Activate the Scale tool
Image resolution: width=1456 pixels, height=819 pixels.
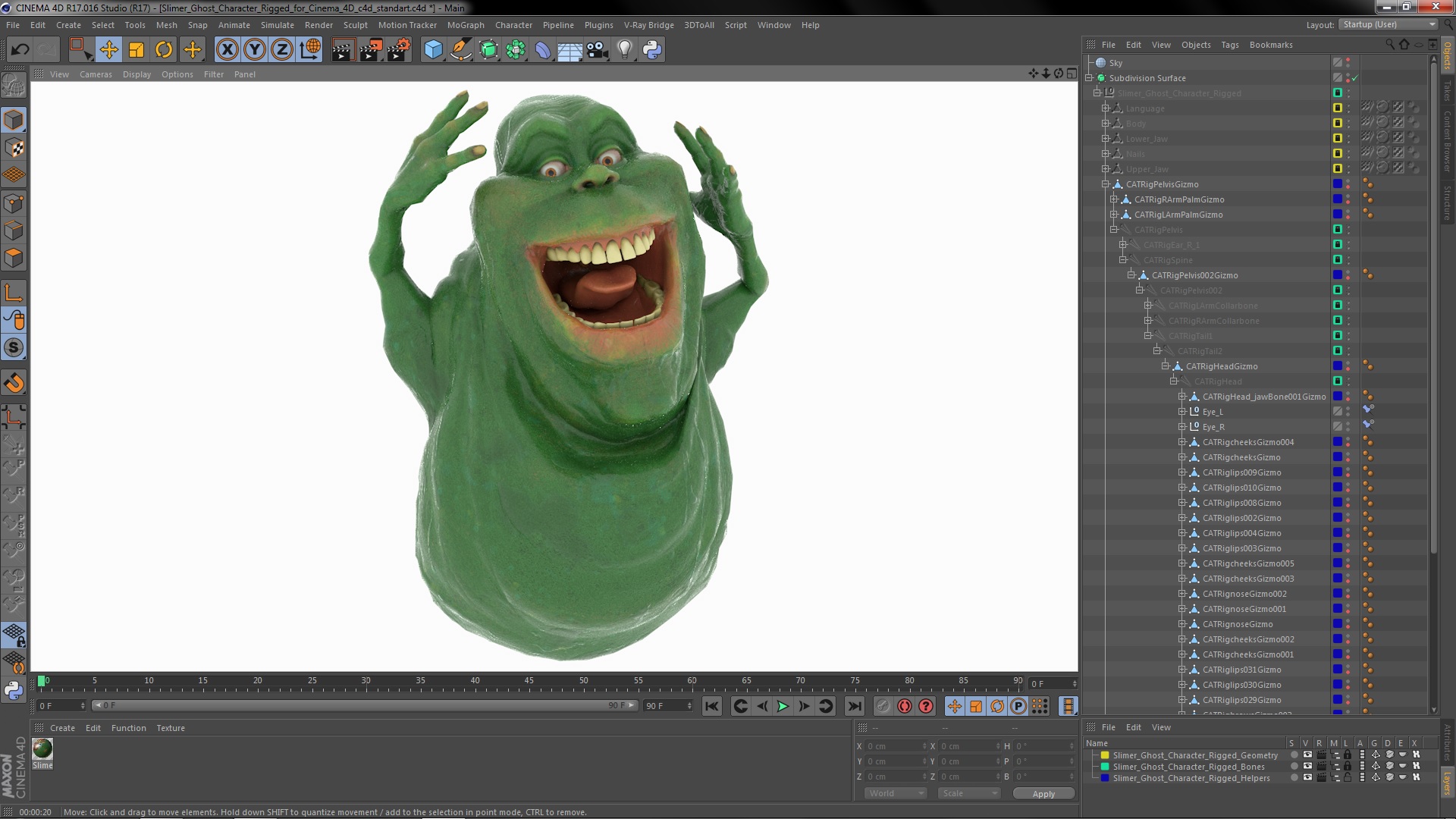[136, 50]
